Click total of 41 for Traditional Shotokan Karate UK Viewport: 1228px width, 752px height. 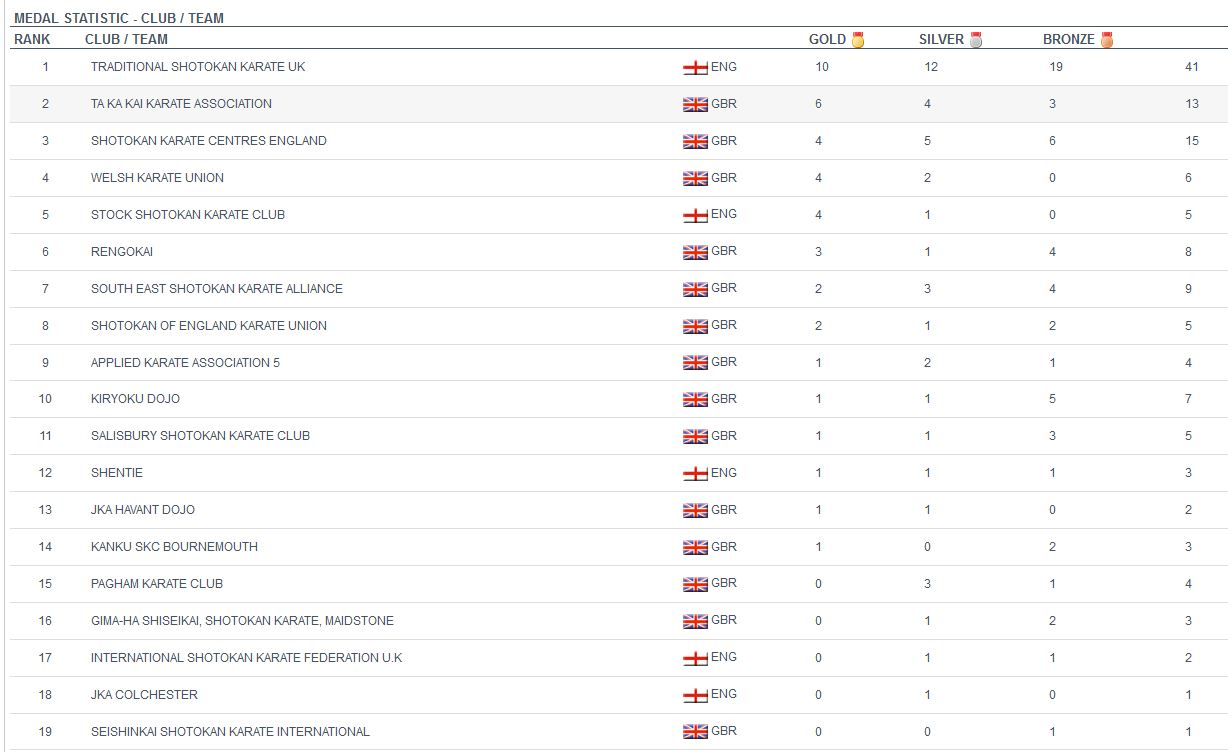[x=1191, y=67]
